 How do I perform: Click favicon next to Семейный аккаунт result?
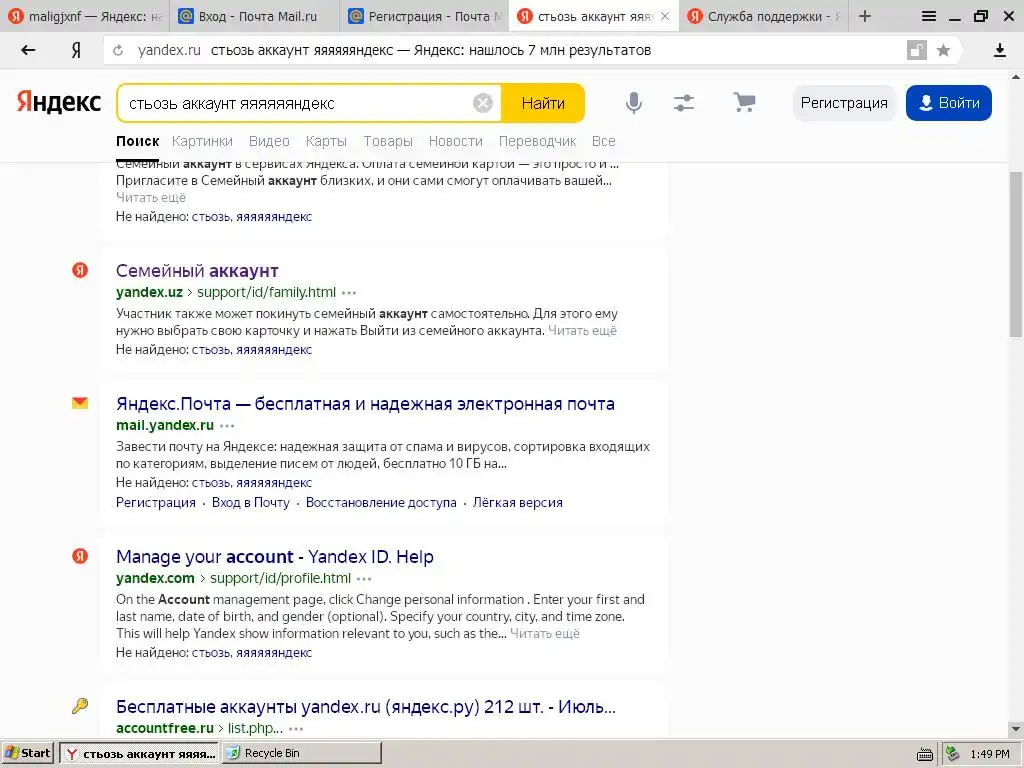point(80,270)
